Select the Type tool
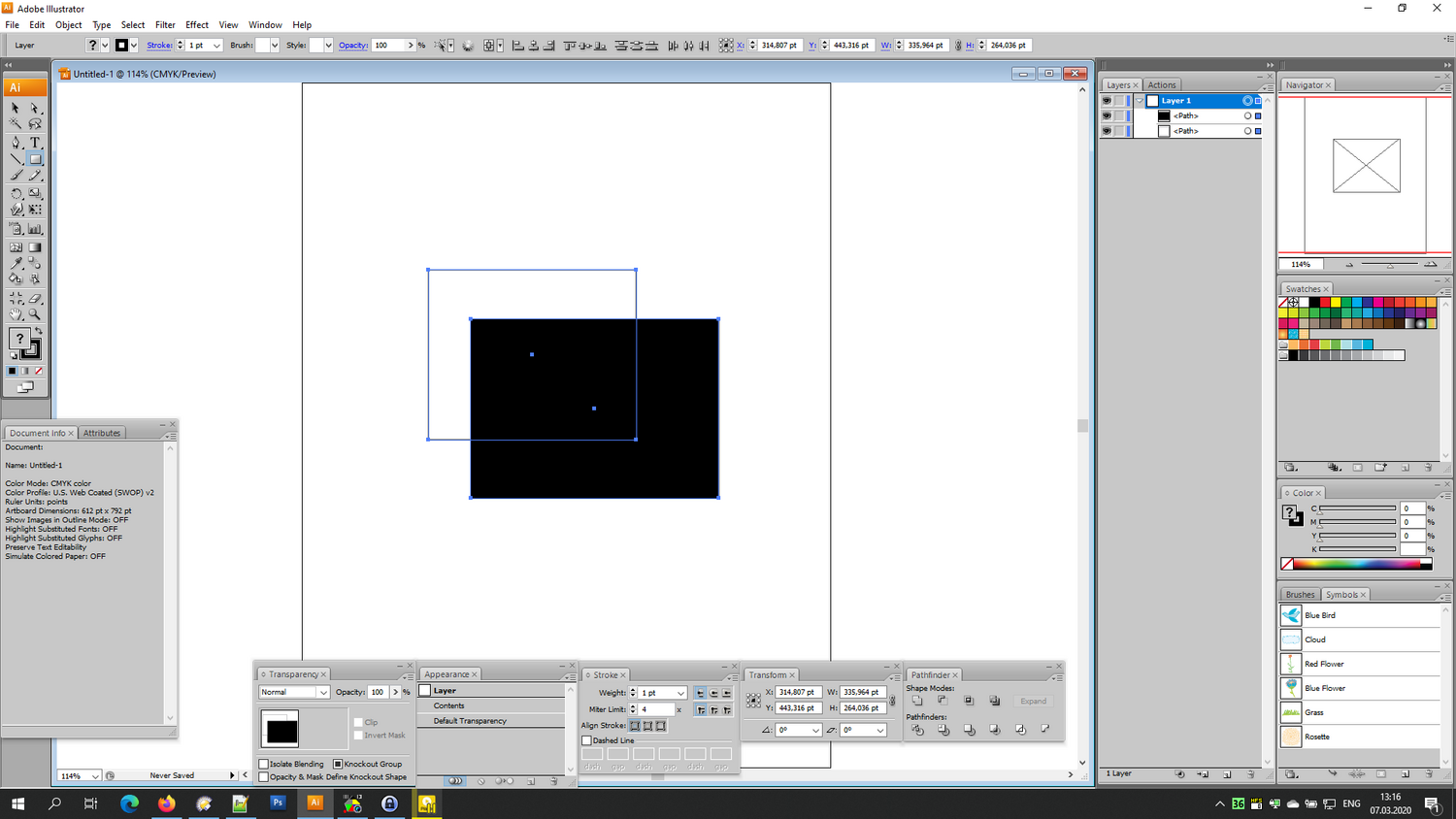This screenshot has height=819, width=1456. tap(35, 143)
